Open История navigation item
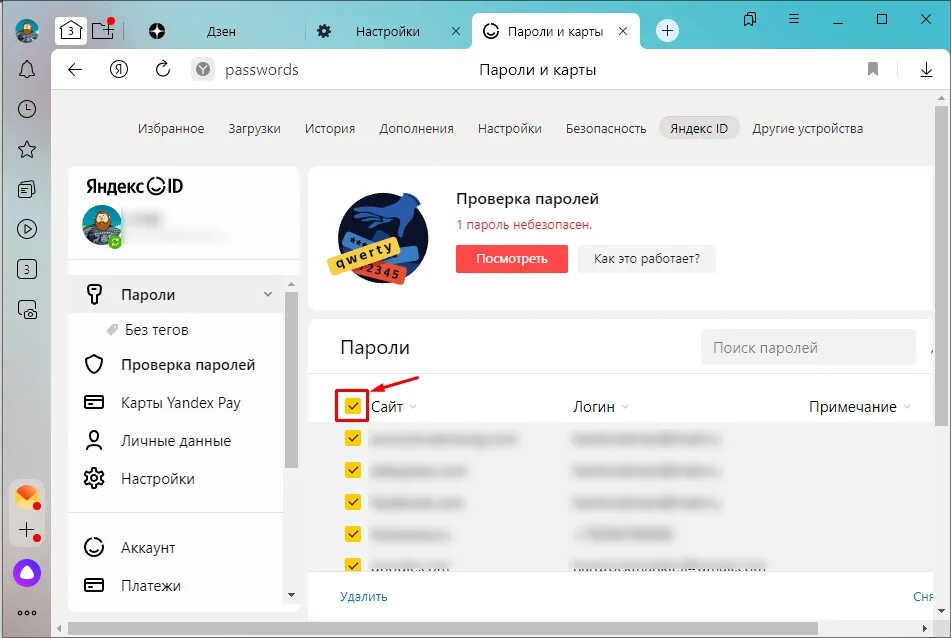 point(330,129)
